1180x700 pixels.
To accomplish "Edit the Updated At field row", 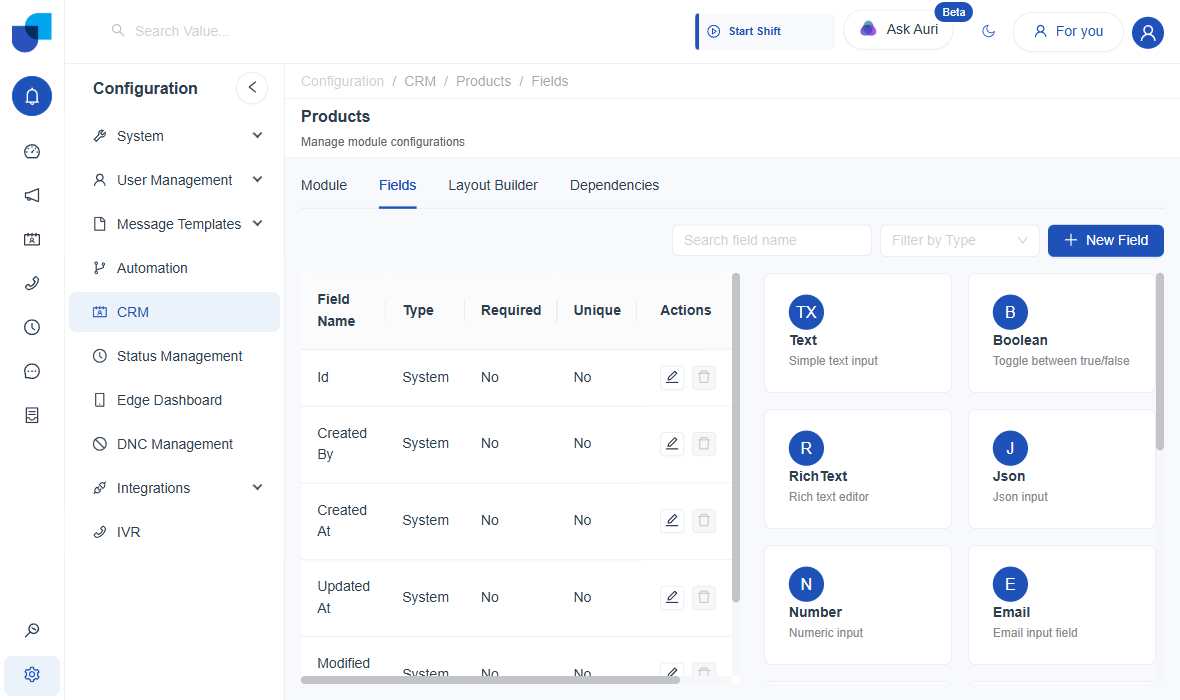I will click(x=672, y=597).
